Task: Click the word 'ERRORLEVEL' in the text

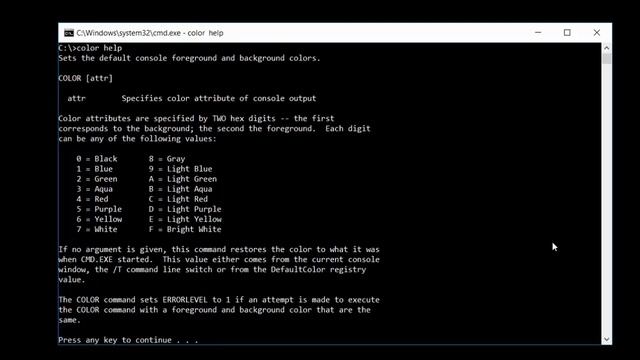Action: pyautogui.click(x=185, y=300)
